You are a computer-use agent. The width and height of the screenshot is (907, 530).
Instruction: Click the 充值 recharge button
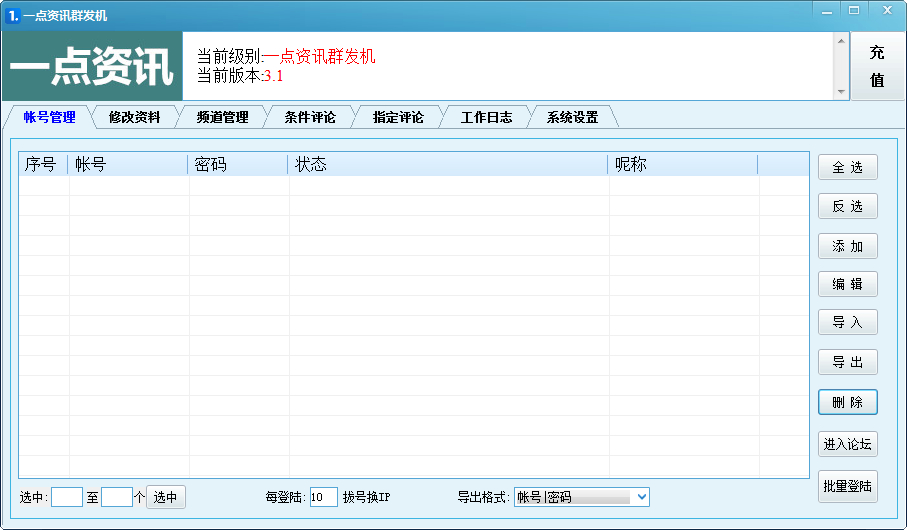pyautogui.click(x=877, y=66)
